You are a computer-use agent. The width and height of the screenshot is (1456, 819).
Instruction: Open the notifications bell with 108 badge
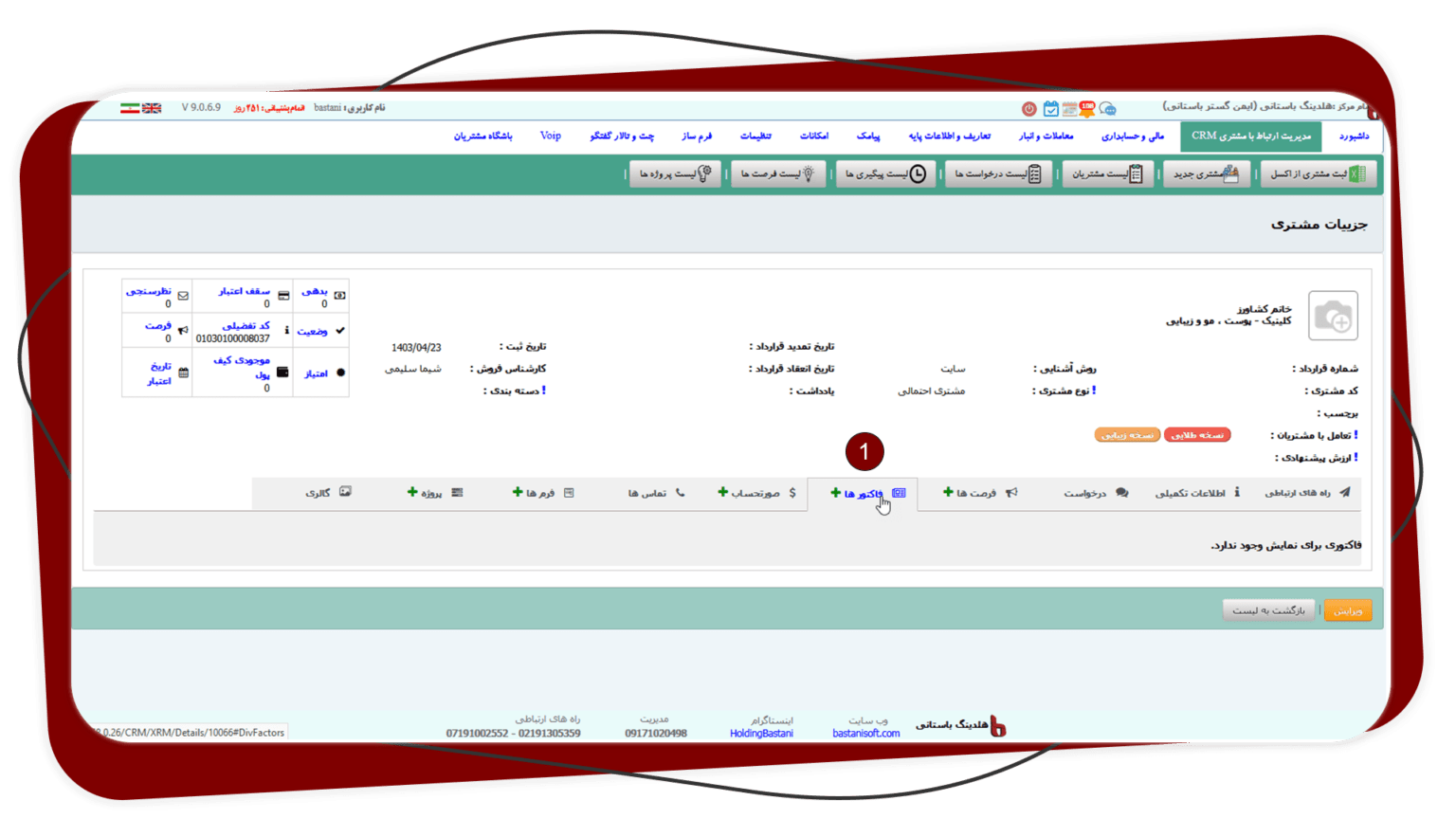pyautogui.click(x=1086, y=109)
